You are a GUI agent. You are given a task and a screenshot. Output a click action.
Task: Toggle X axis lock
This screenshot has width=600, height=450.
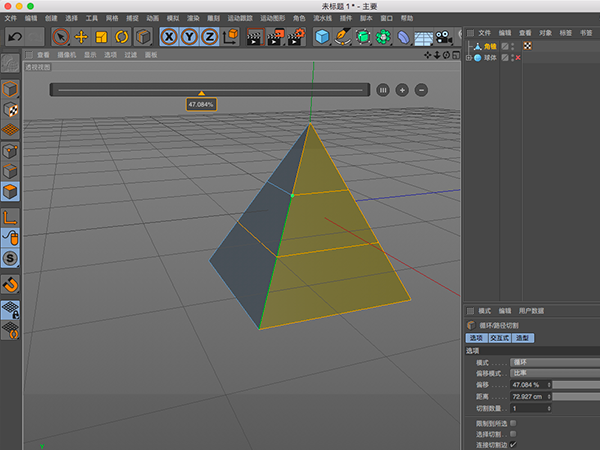[x=169, y=37]
